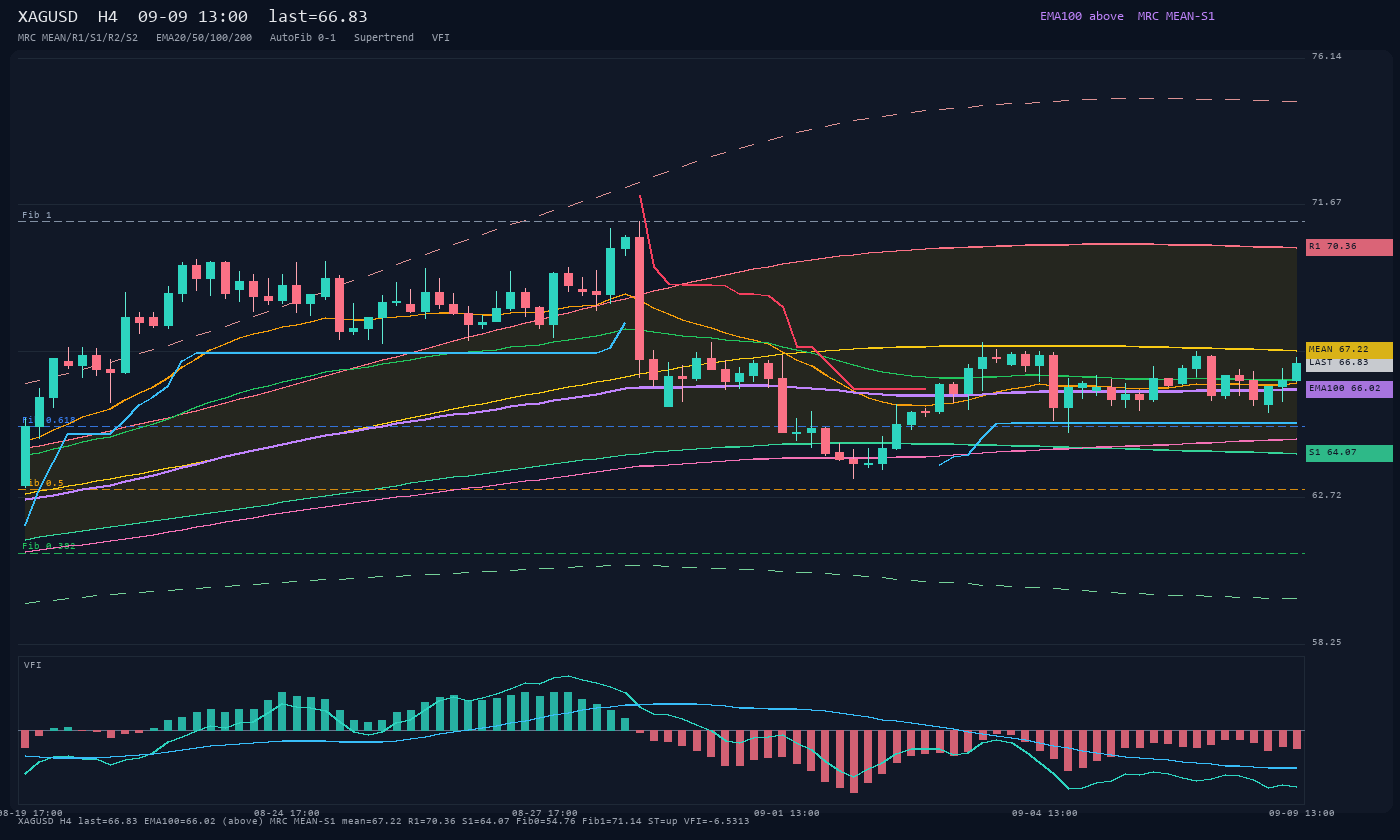Click the VFI panel title label
Image resolution: width=1400 pixels, height=840 pixels.
[33, 665]
